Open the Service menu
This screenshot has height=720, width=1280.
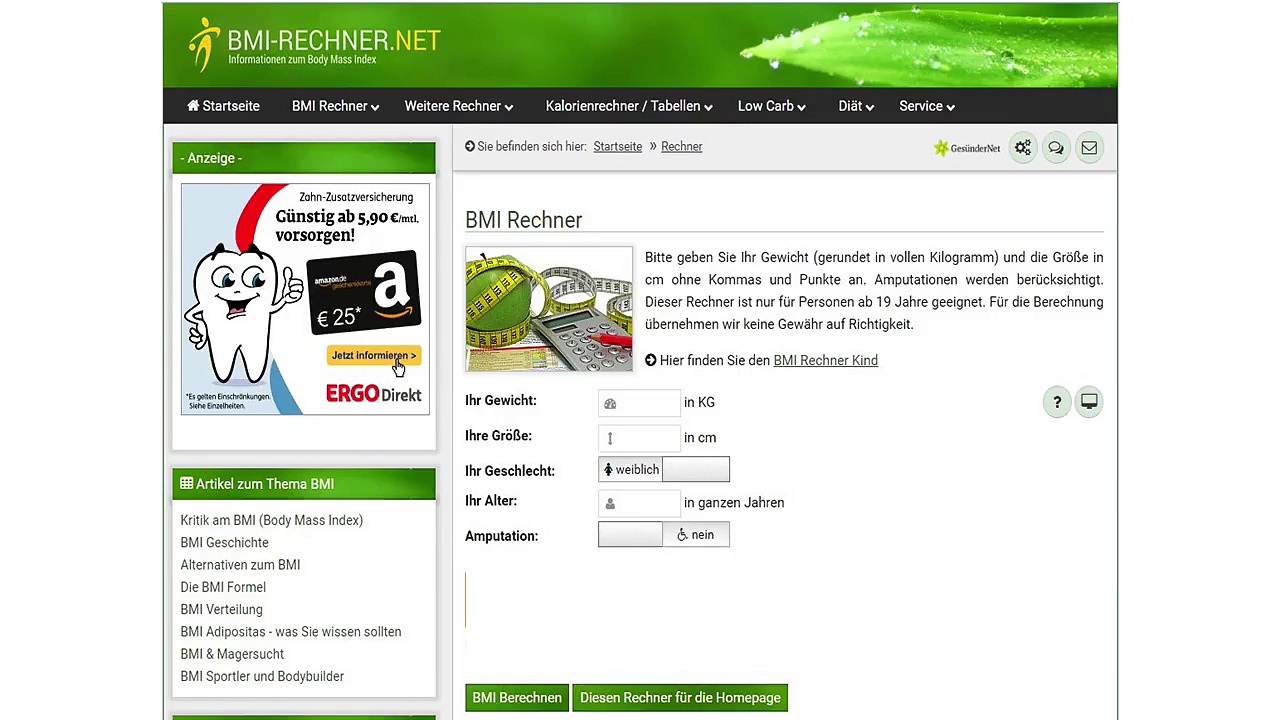(926, 106)
